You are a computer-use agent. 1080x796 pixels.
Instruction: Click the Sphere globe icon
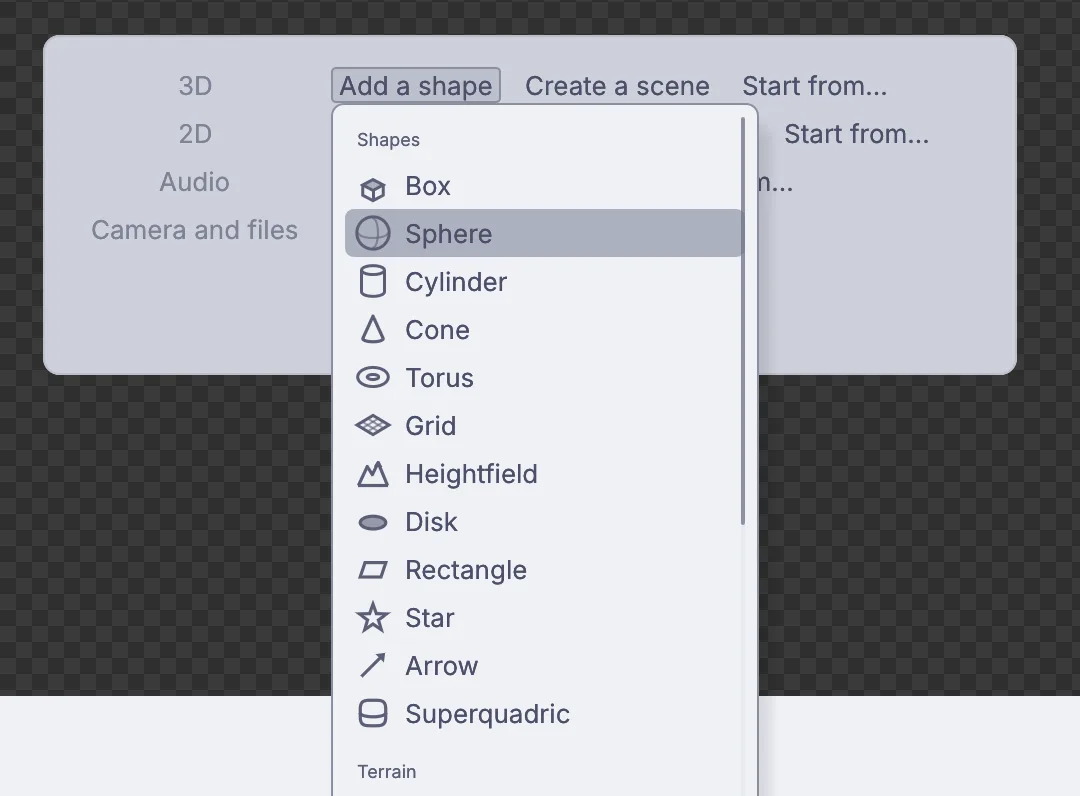[373, 233]
